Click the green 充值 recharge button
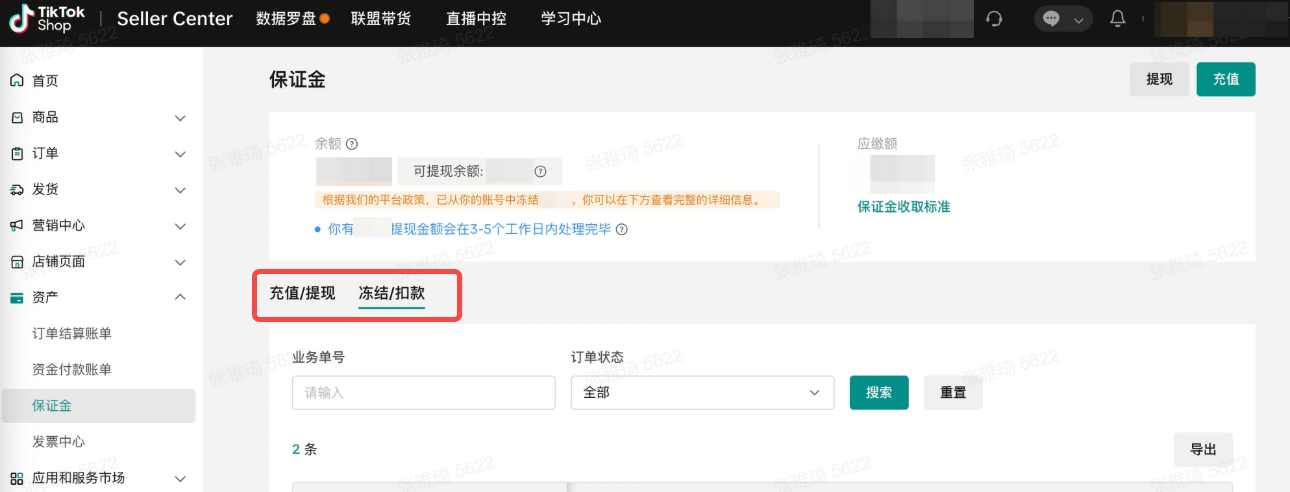This screenshot has height=492, width=1290. tap(1226, 79)
